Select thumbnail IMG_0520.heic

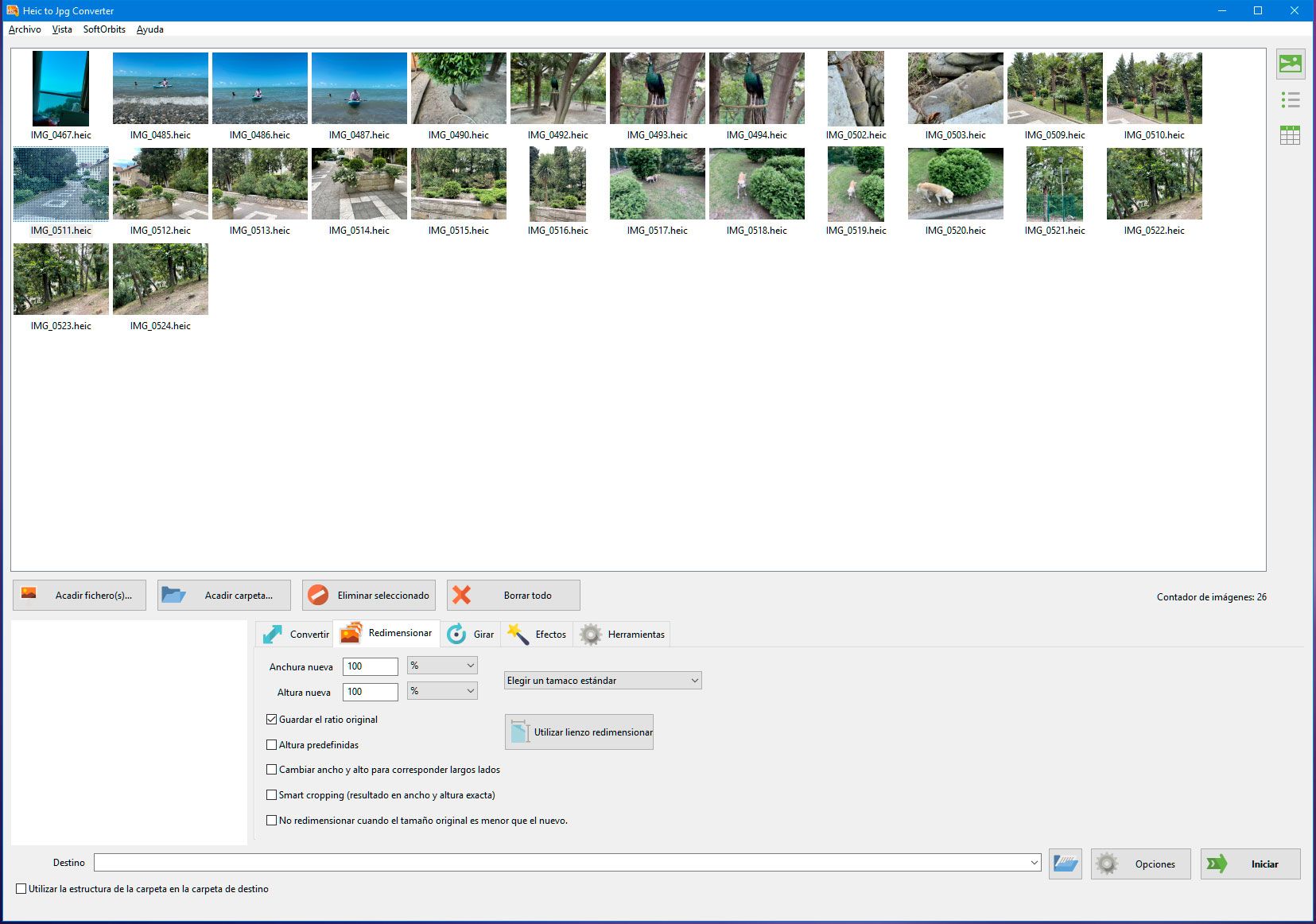(x=956, y=184)
